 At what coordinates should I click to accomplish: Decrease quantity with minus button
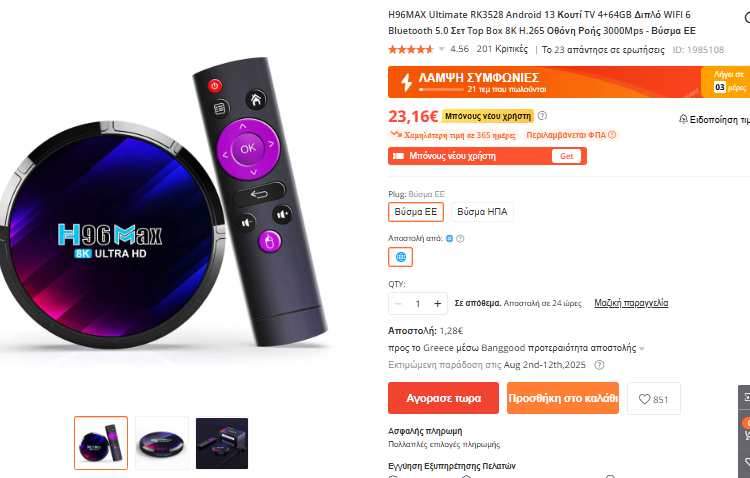398,303
